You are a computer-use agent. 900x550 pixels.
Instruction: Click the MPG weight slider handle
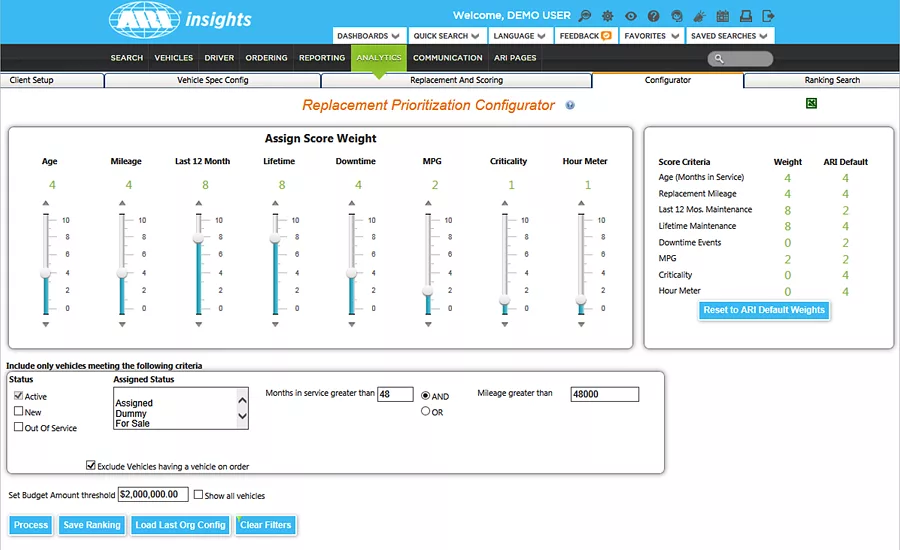pyautogui.click(x=428, y=291)
